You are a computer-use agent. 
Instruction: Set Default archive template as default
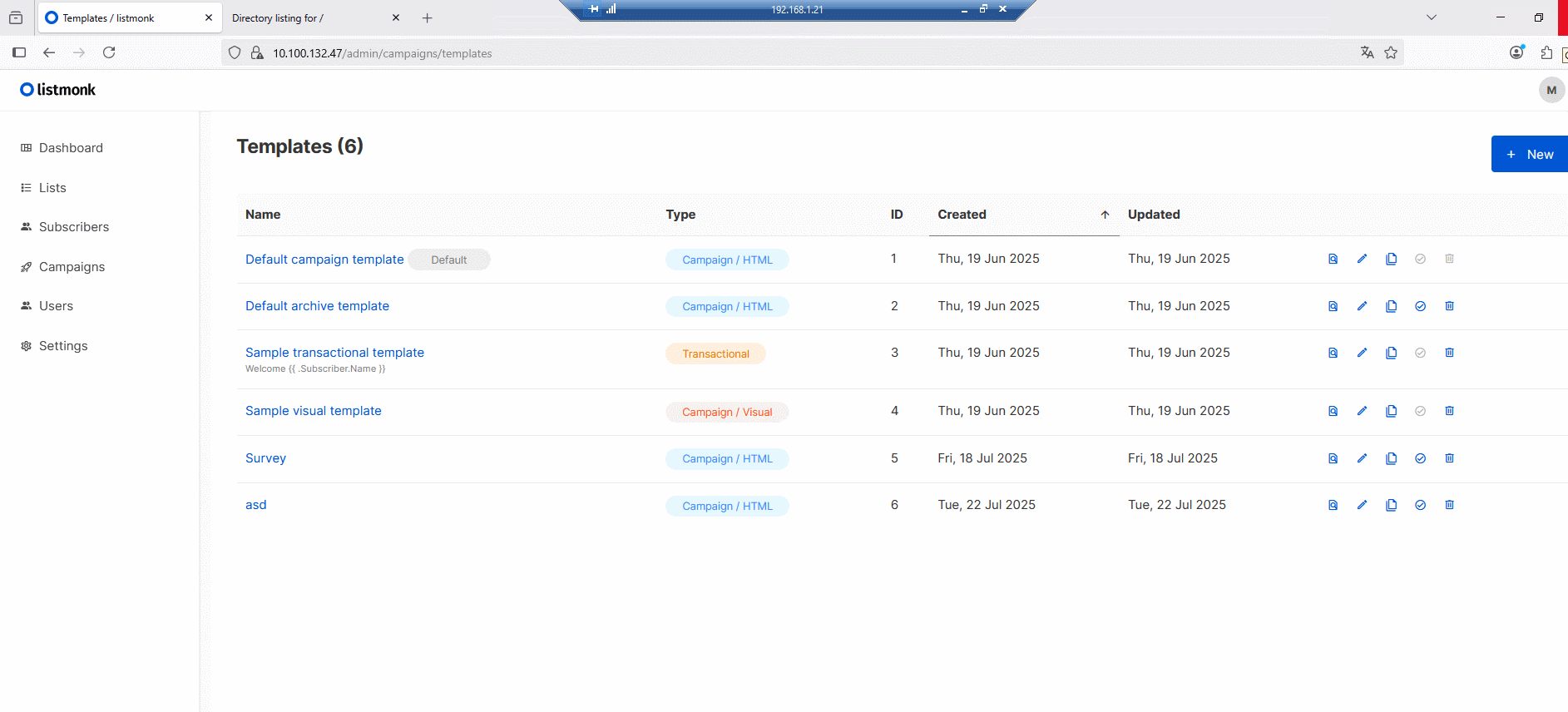[x=1420, y=306]
